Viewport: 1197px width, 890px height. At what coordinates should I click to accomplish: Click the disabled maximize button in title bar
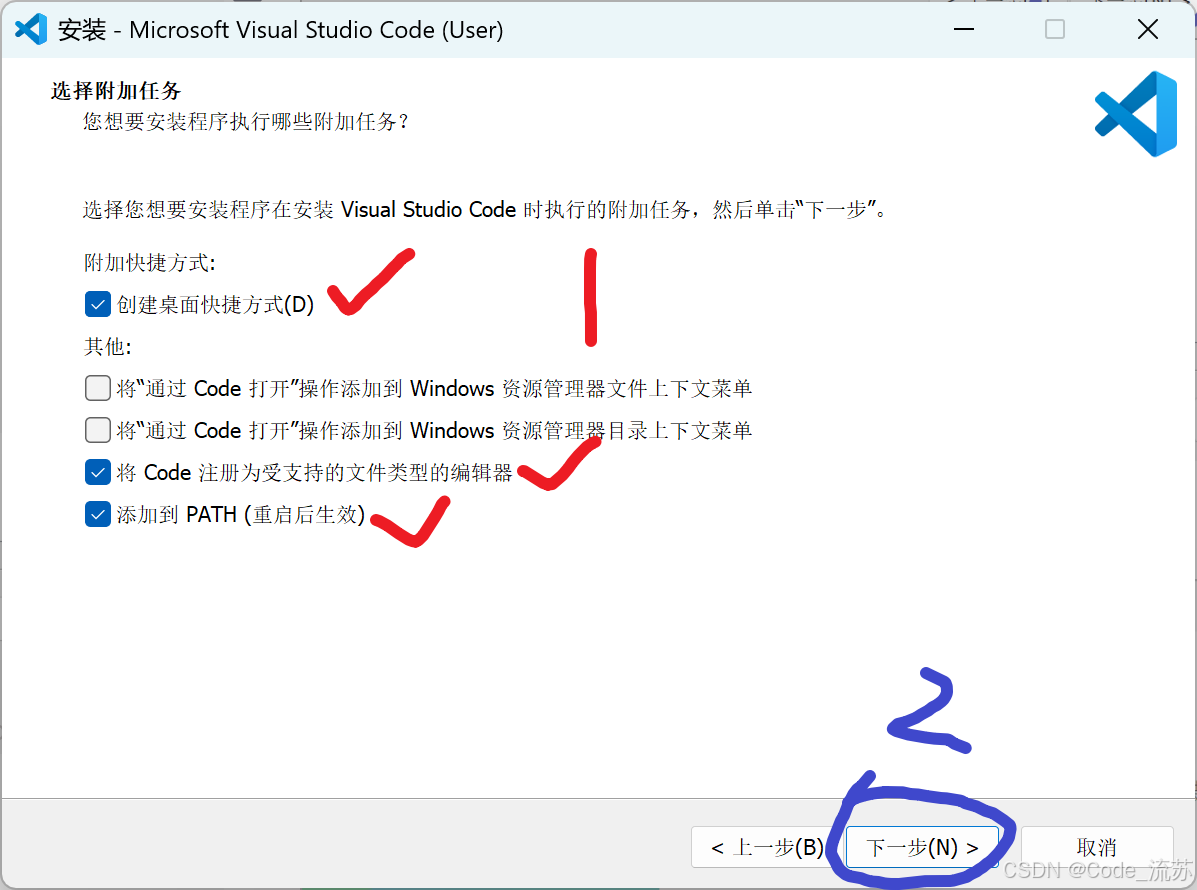click(x=1055, y=30)
